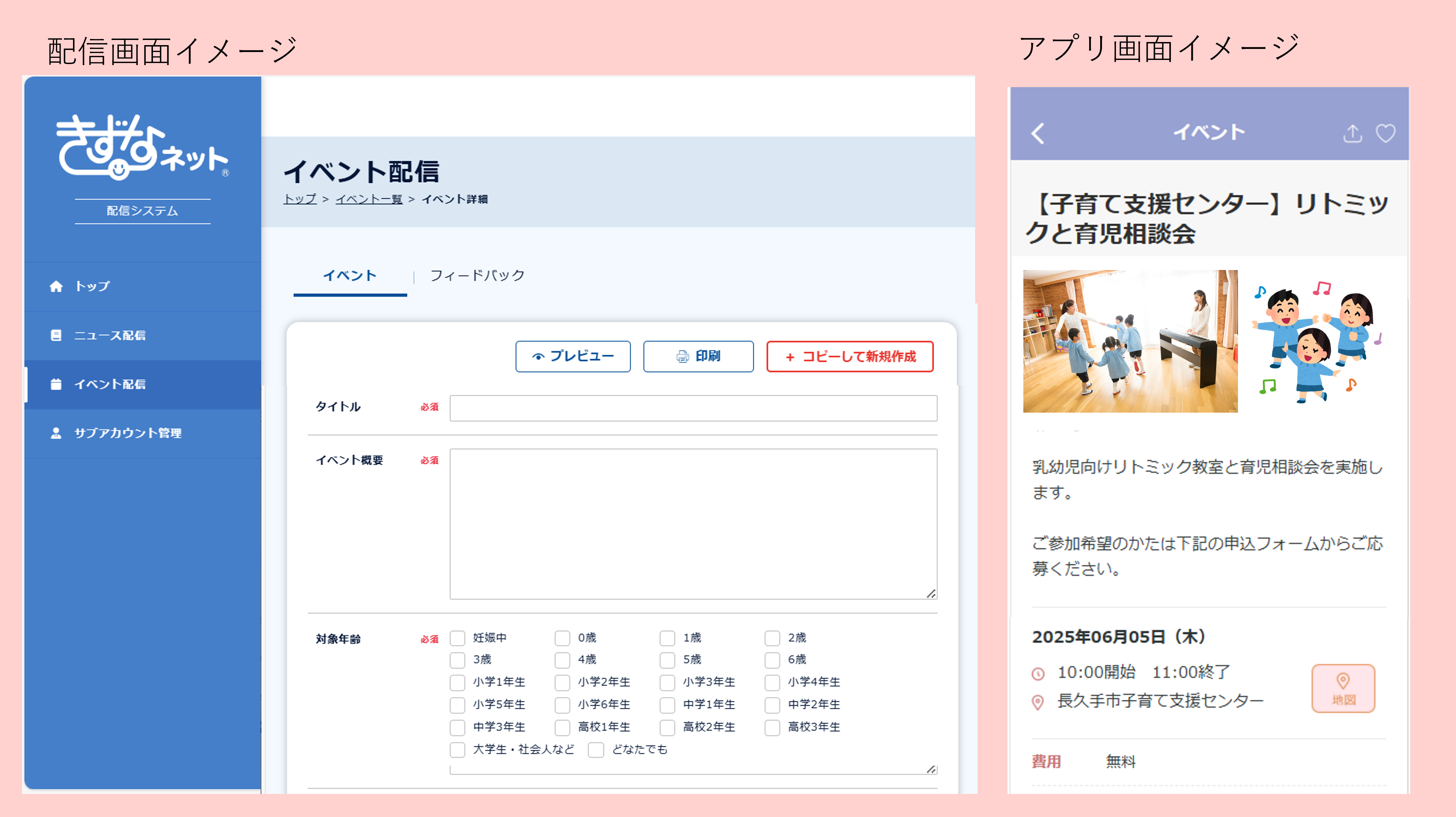Click コピーして新規作成 button
The image size is (1456, 817).
(849, 356)
